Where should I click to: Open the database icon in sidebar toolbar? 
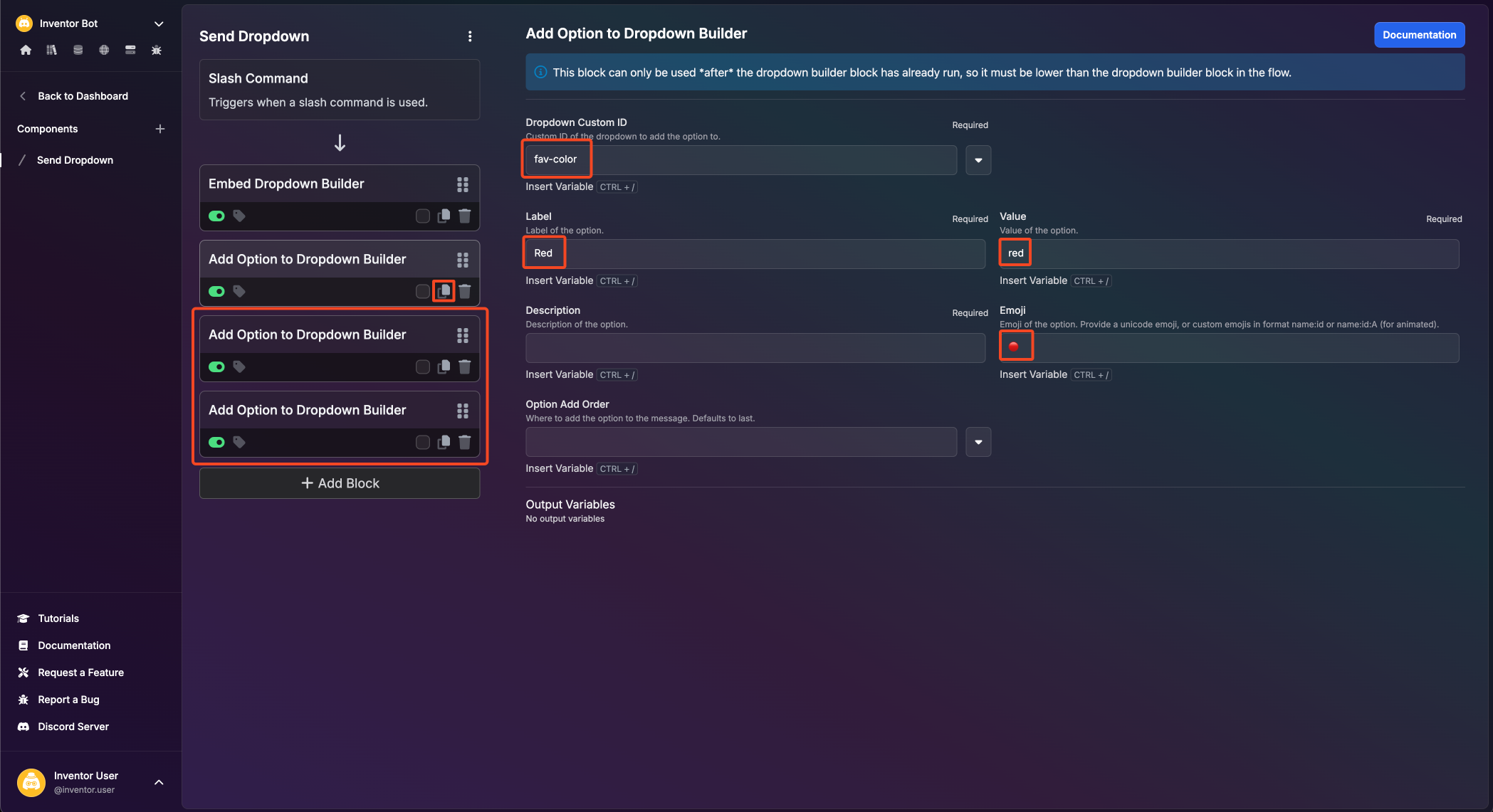78,50
